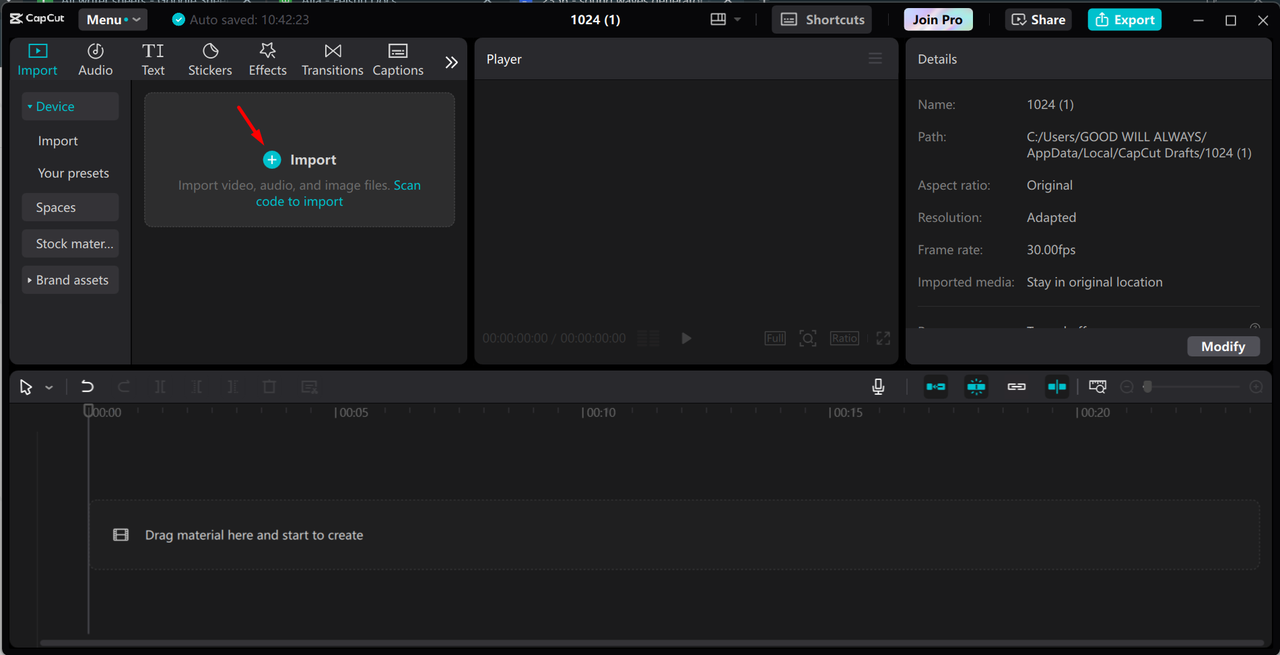This screenshot has height=655, width=1280.
Task: Toggle main track magnet
Action: [936, 387]
